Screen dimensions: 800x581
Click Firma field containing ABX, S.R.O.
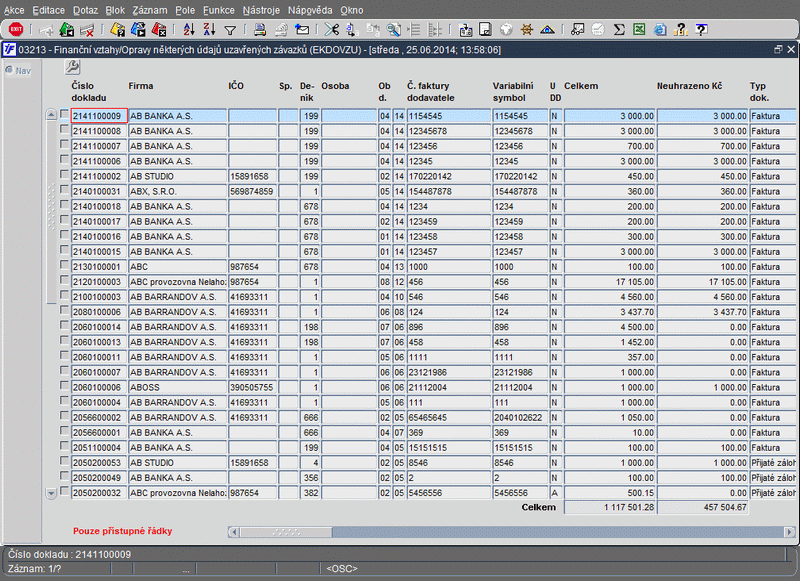tap(177, 191)
